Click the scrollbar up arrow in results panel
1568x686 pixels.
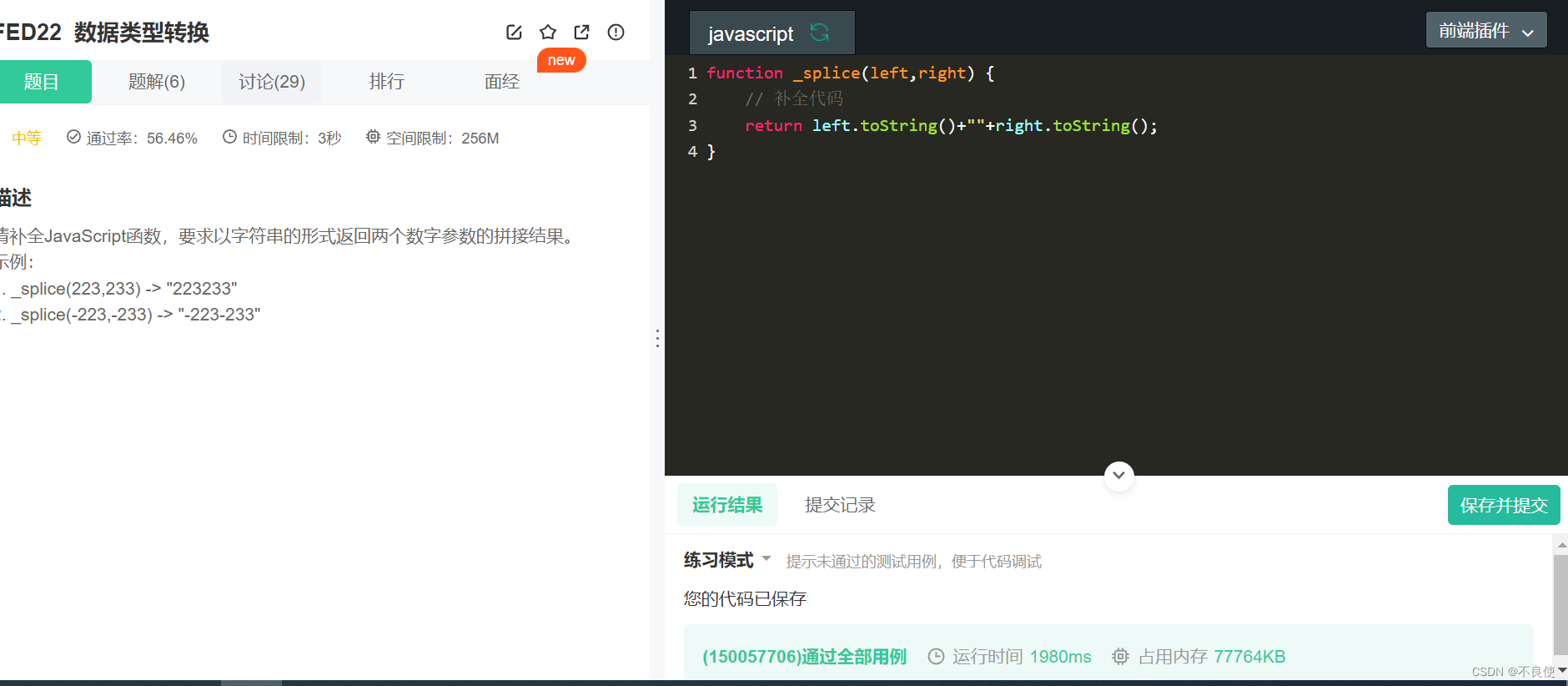pyautogui.click(x=1561, y=544)
